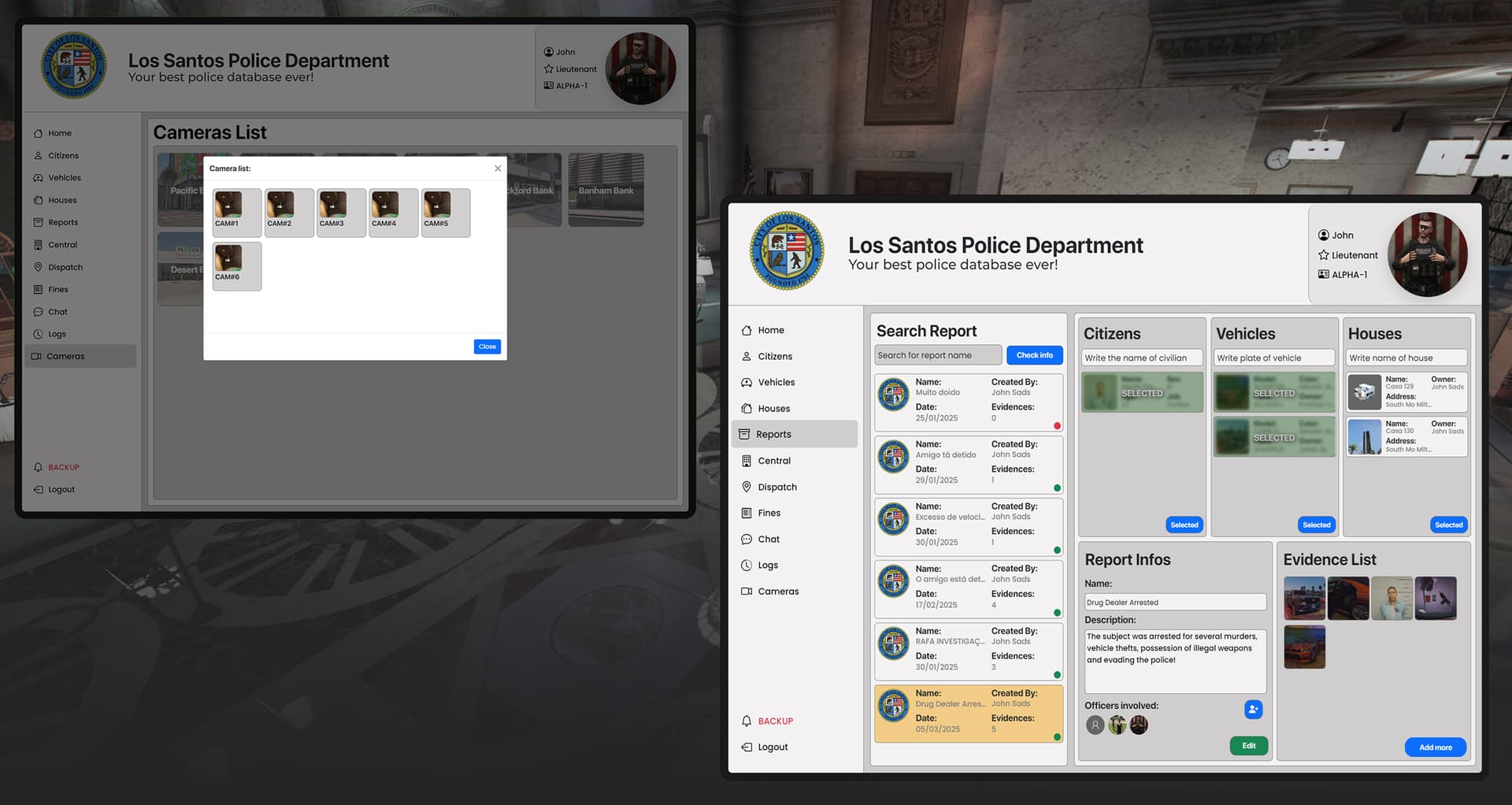
Task: Click the search for report name field
Action: tap(937, 354)
